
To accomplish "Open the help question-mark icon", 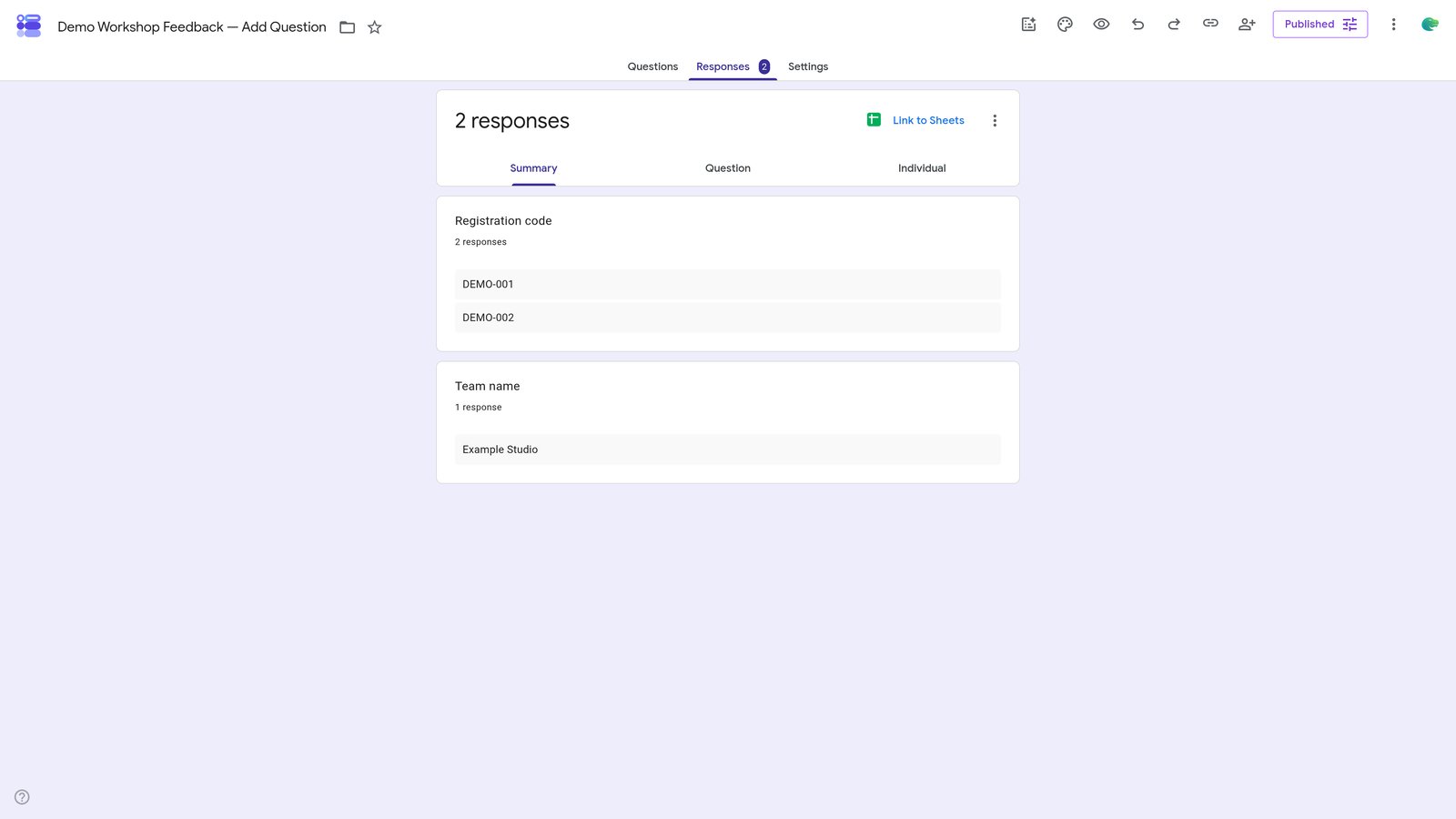I will pyautogui.click(x=22, y=797).
